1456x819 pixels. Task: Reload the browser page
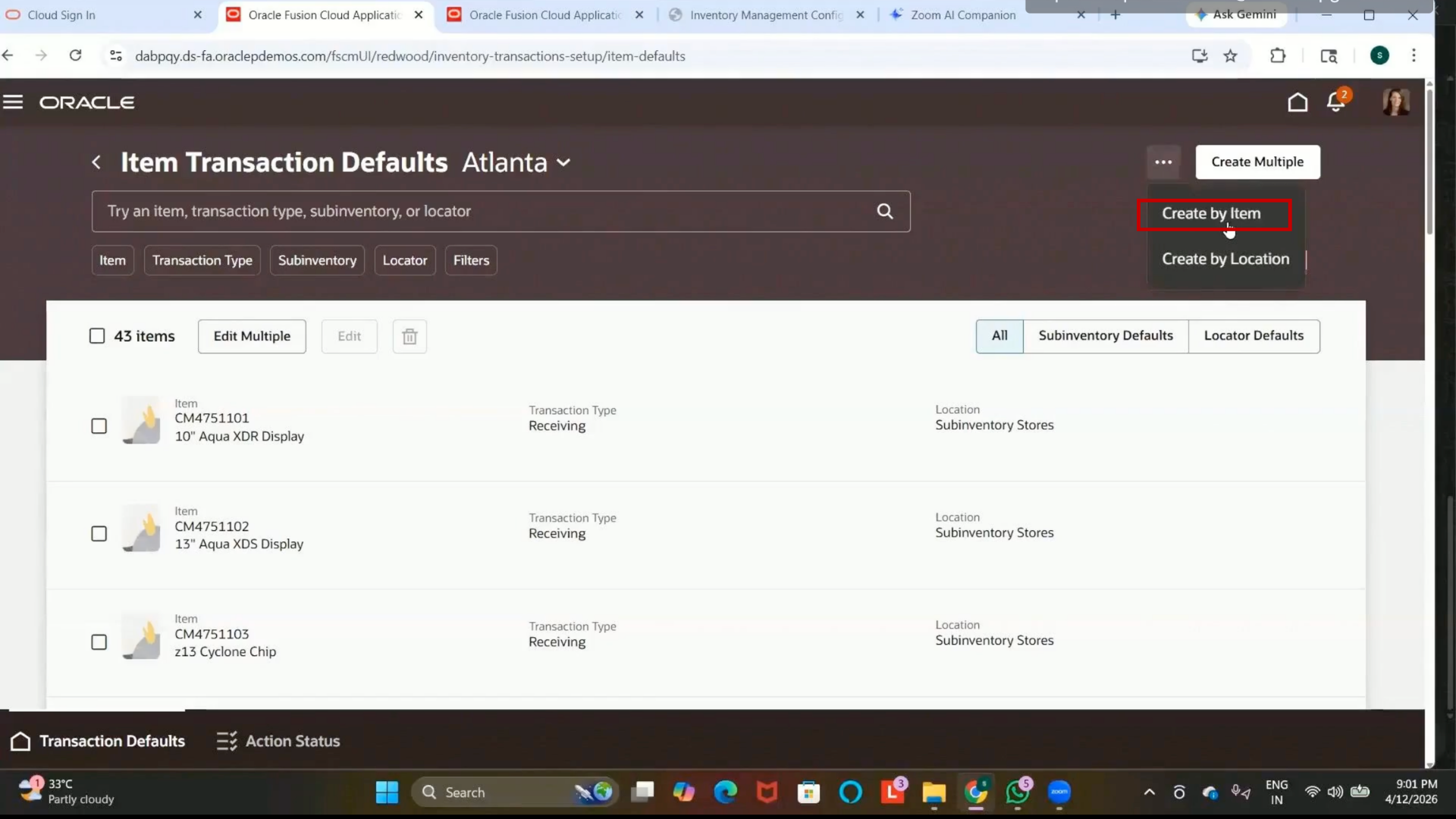point(75,55)
